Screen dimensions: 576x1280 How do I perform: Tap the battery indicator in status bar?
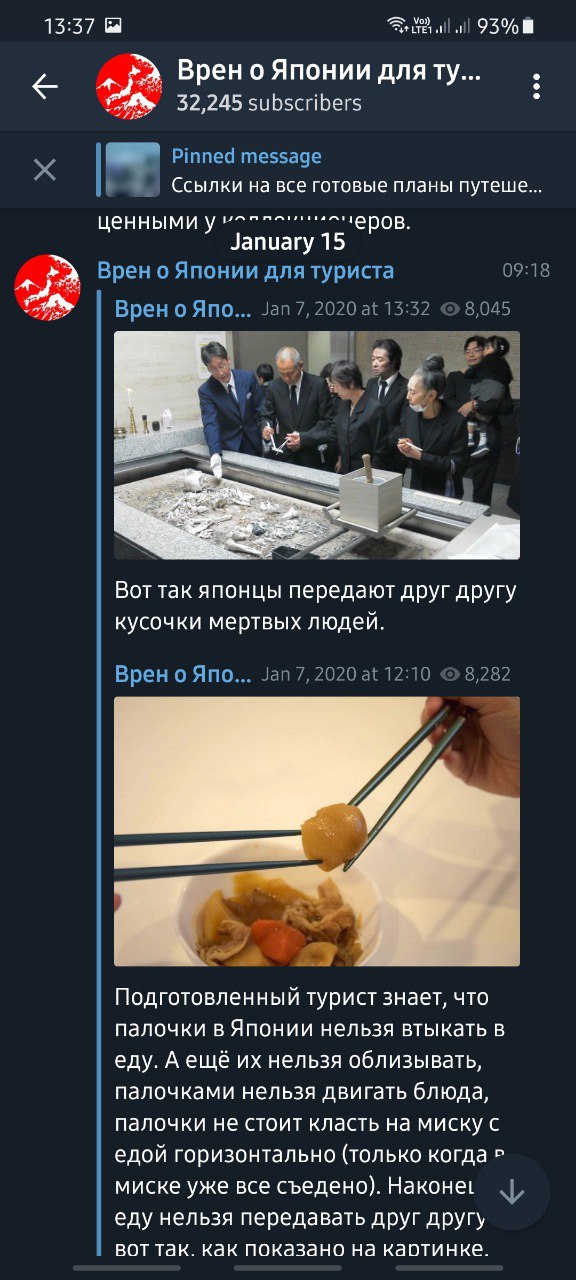pyautogui.click(x=527, y=26)
